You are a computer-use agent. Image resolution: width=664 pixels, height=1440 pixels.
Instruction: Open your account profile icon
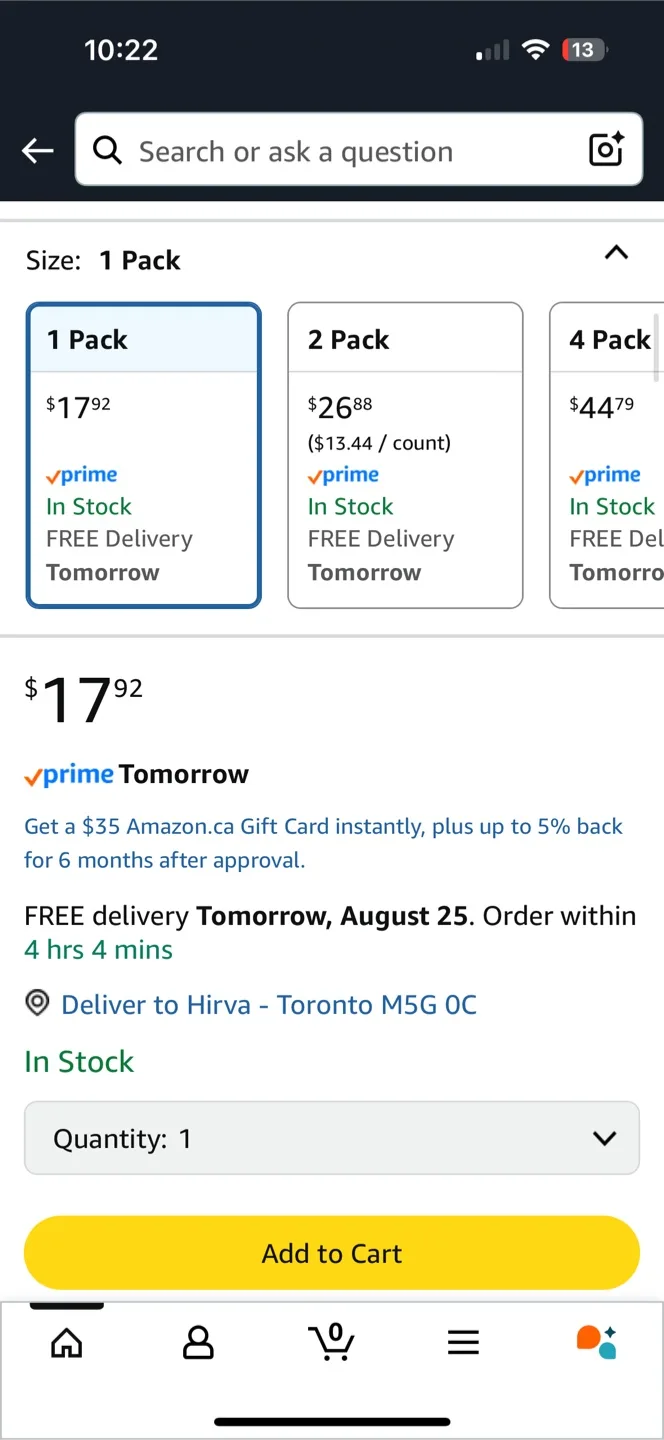pos(199,1343)
